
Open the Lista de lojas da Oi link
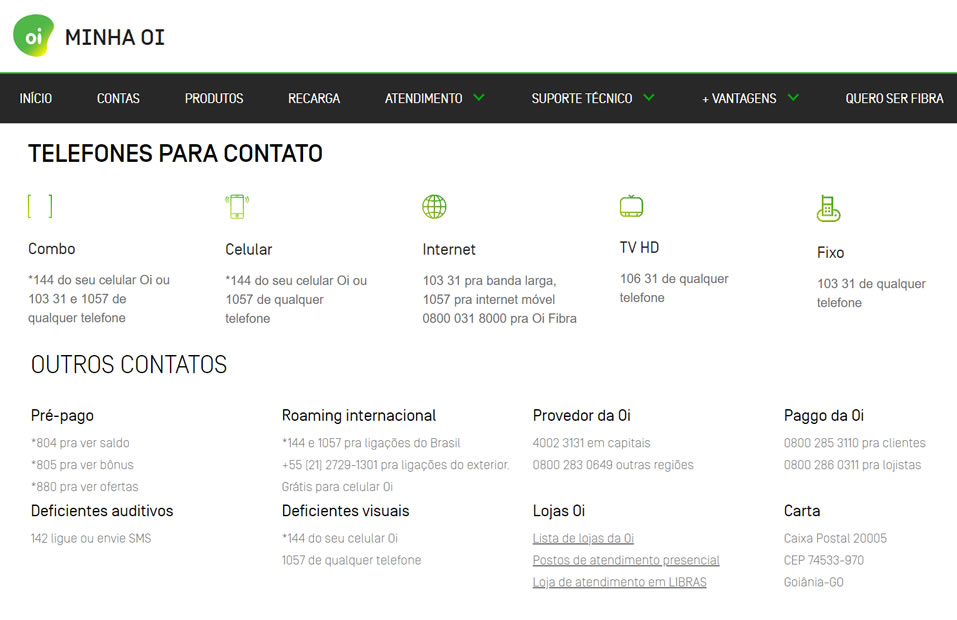point(583,538)
